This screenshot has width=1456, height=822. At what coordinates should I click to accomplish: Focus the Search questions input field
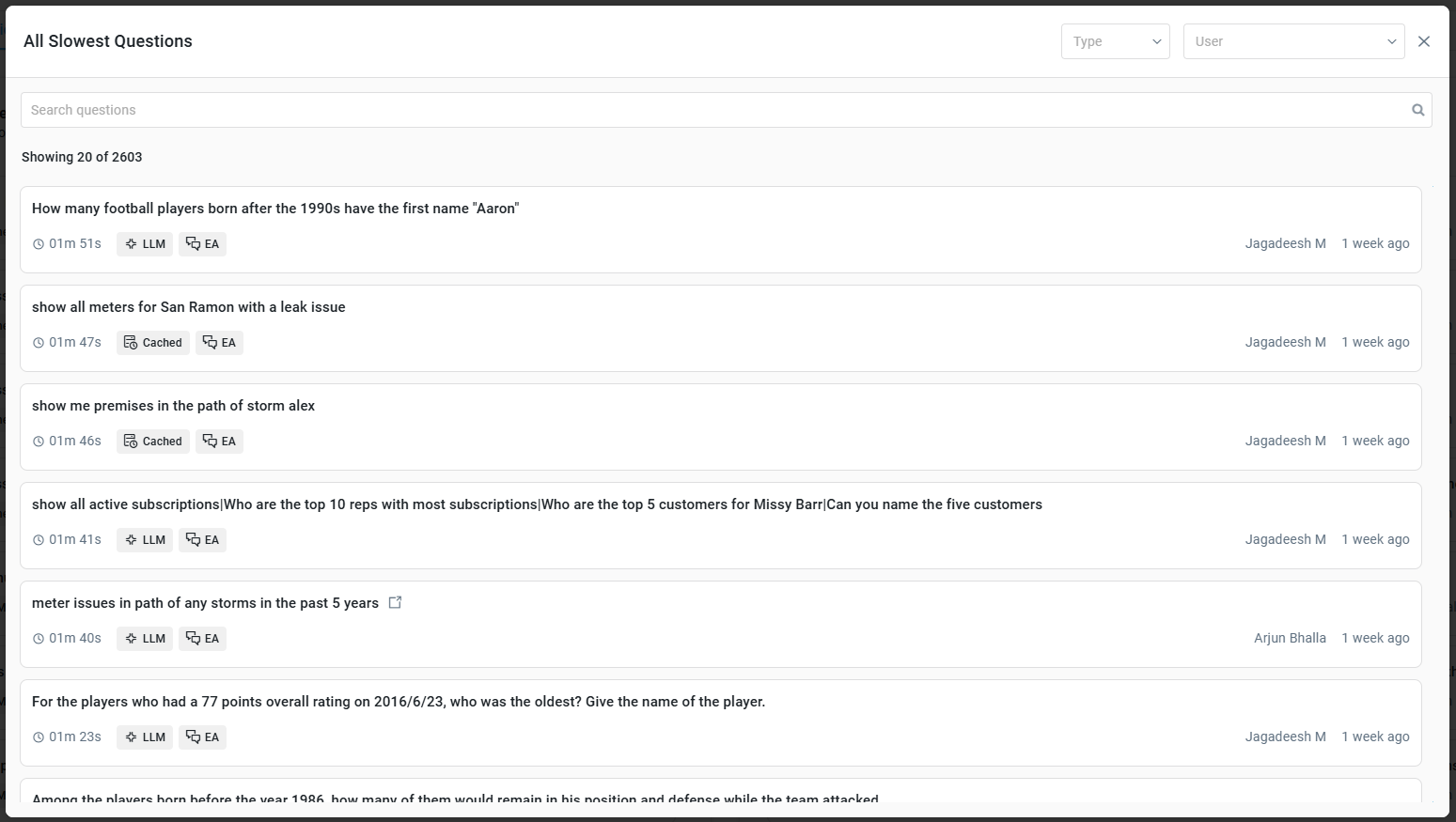pos(714,110)
